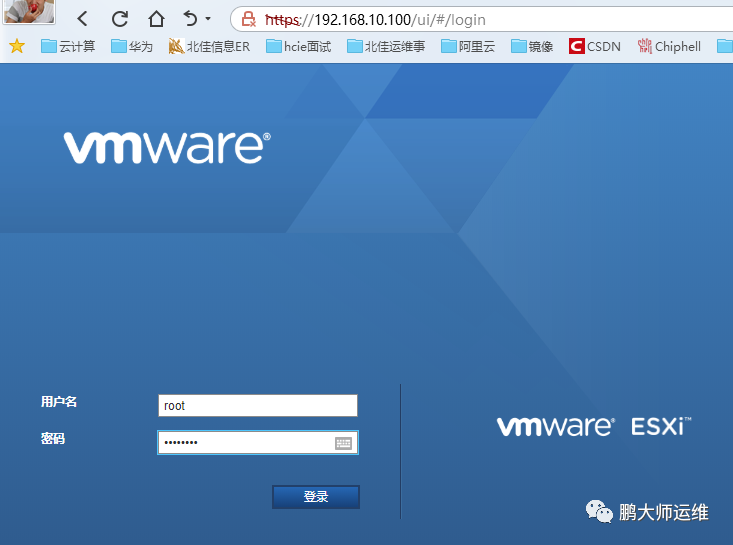Open the CSDN bookmark
733x545 pixels.
click(x=595, y=46)
